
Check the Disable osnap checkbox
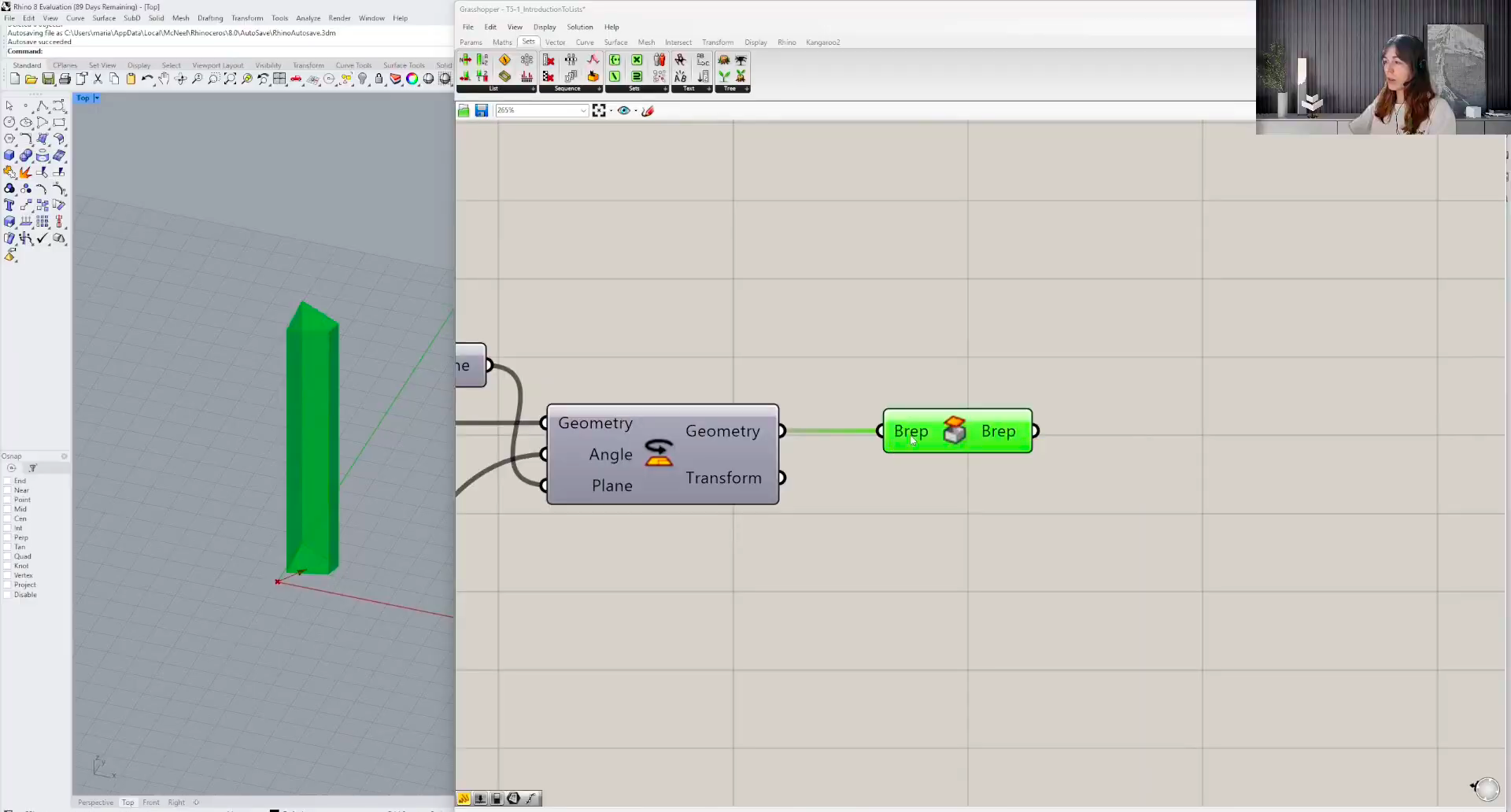(x=8, y=595)
